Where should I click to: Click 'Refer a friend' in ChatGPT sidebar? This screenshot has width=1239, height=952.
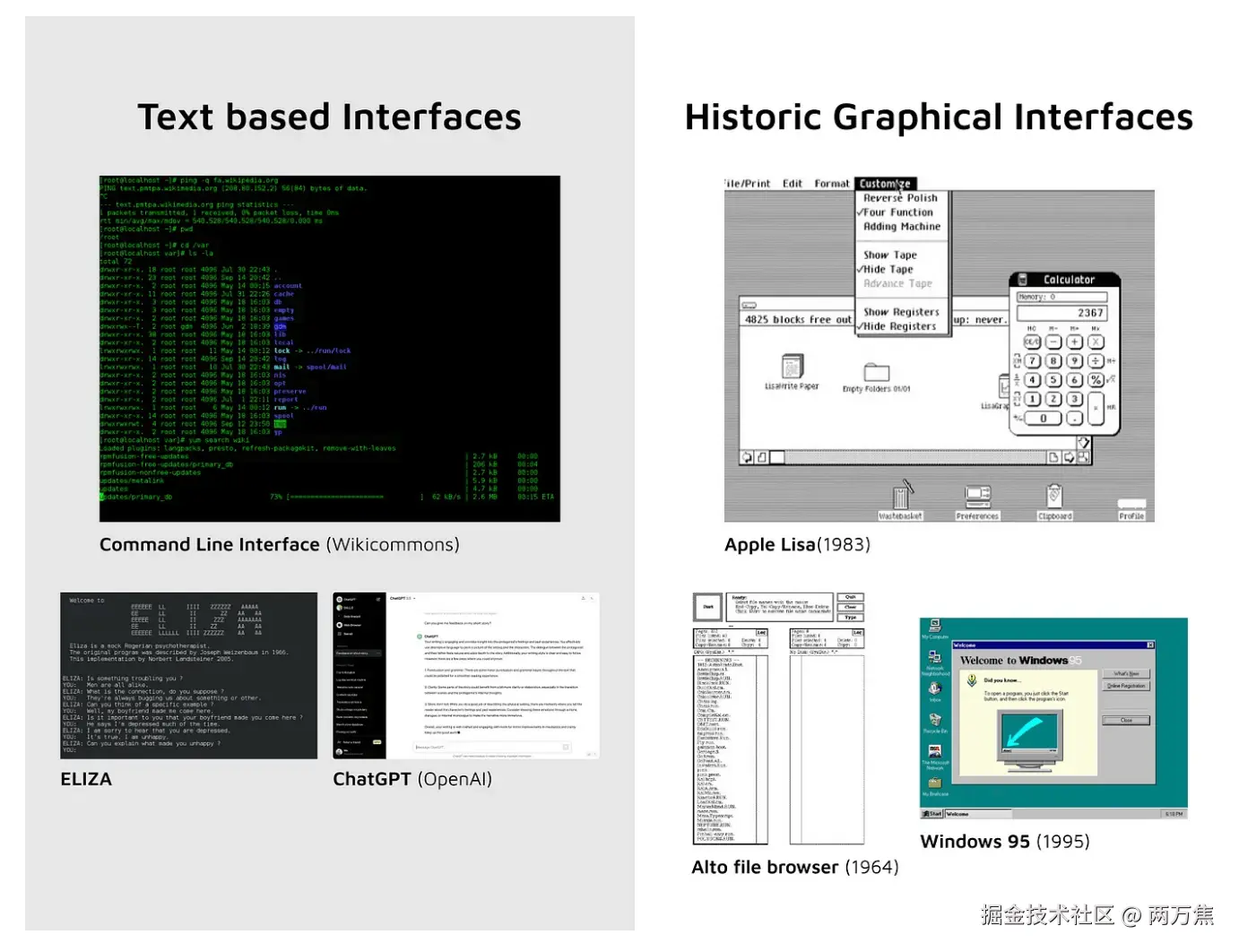351,742
